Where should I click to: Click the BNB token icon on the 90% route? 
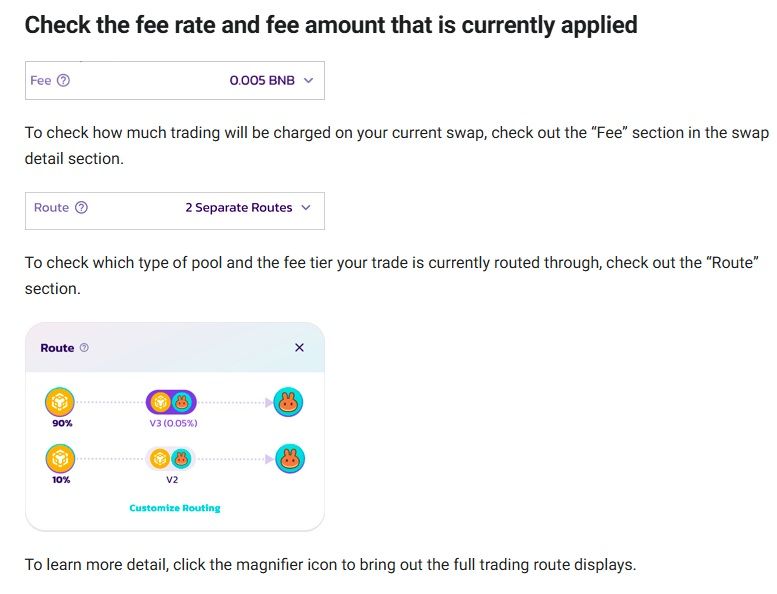tap(60, 402)
